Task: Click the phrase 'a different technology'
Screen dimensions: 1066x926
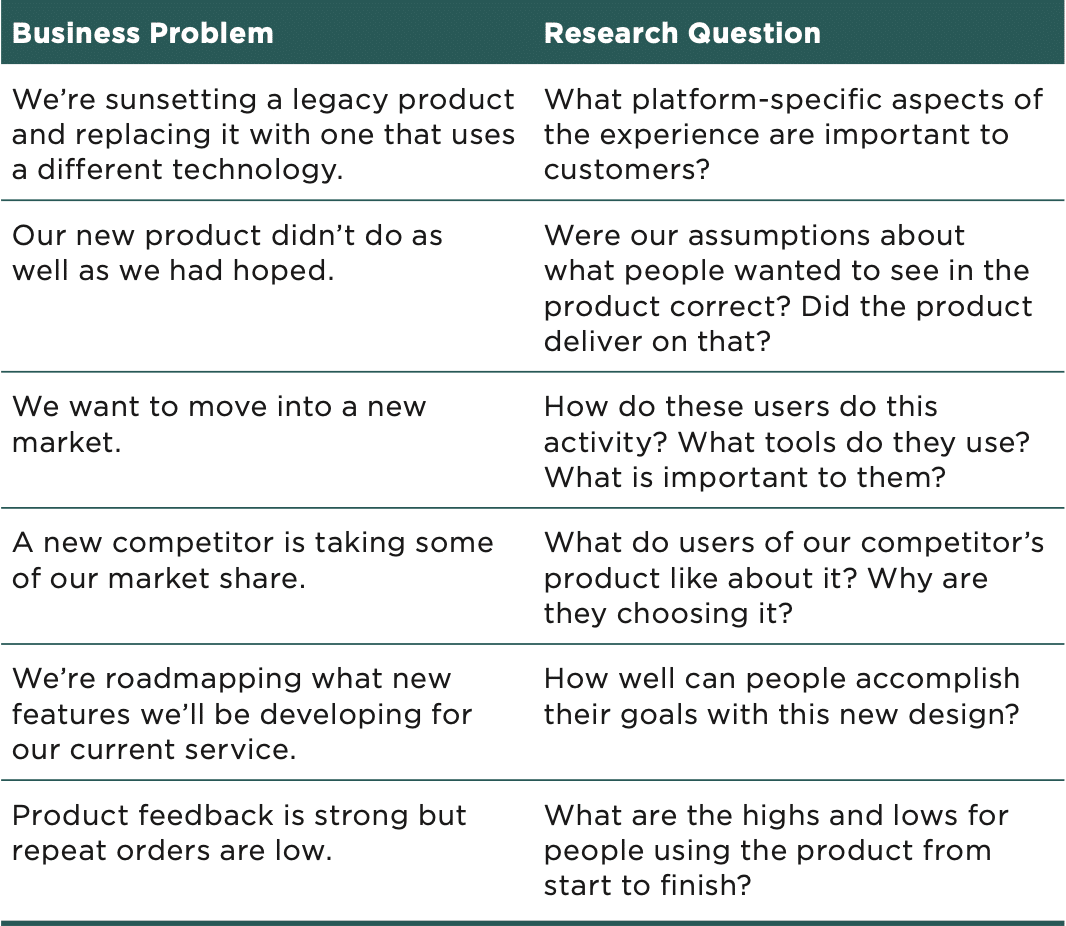Action: pos(177,169)
